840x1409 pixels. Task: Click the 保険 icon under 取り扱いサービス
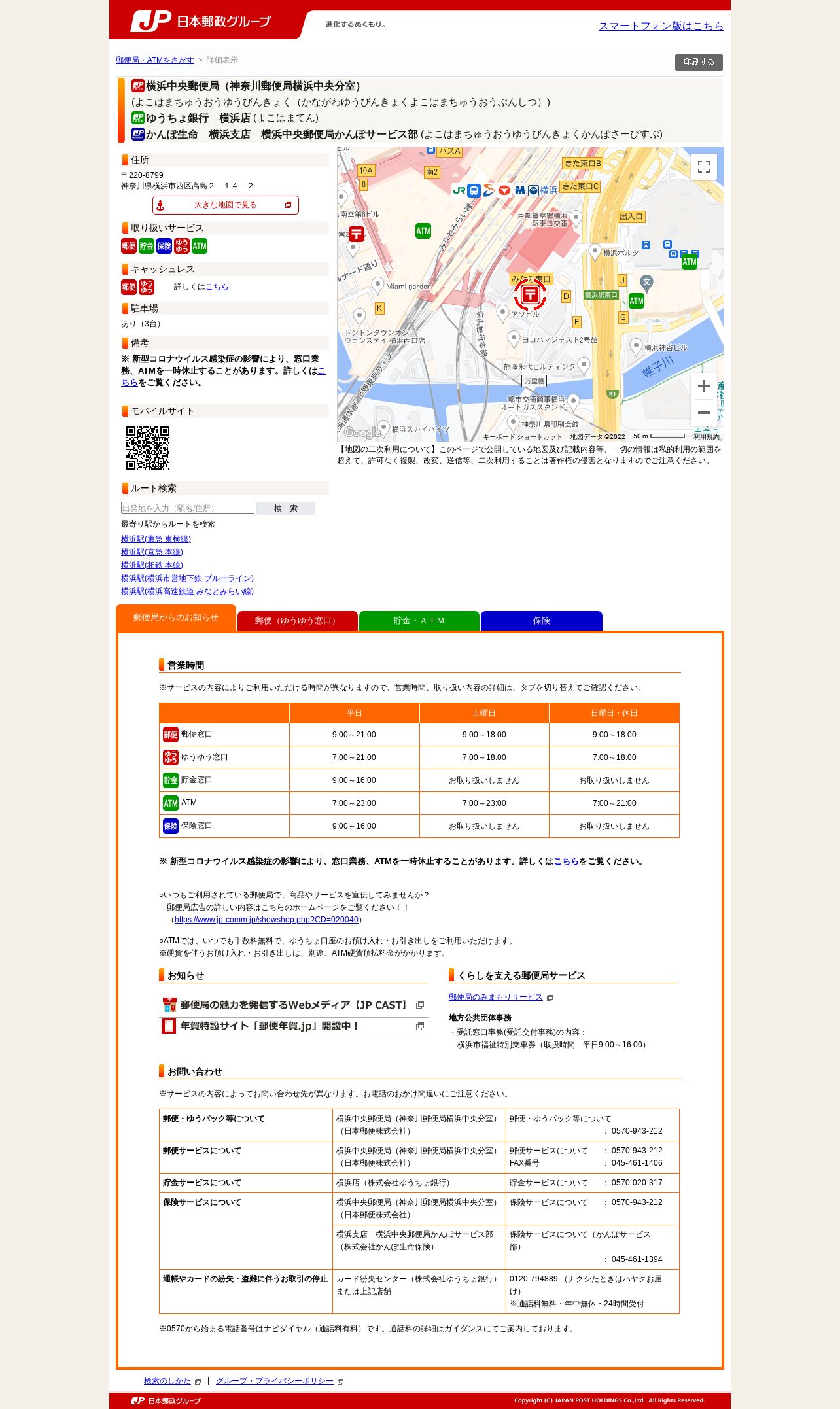tap(164, 246)
